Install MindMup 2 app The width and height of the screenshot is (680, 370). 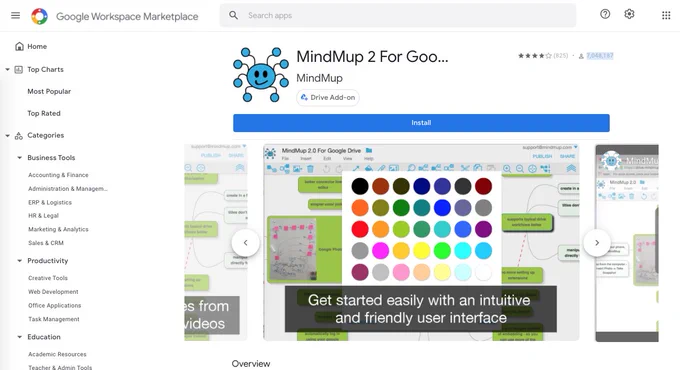[421, 123]
